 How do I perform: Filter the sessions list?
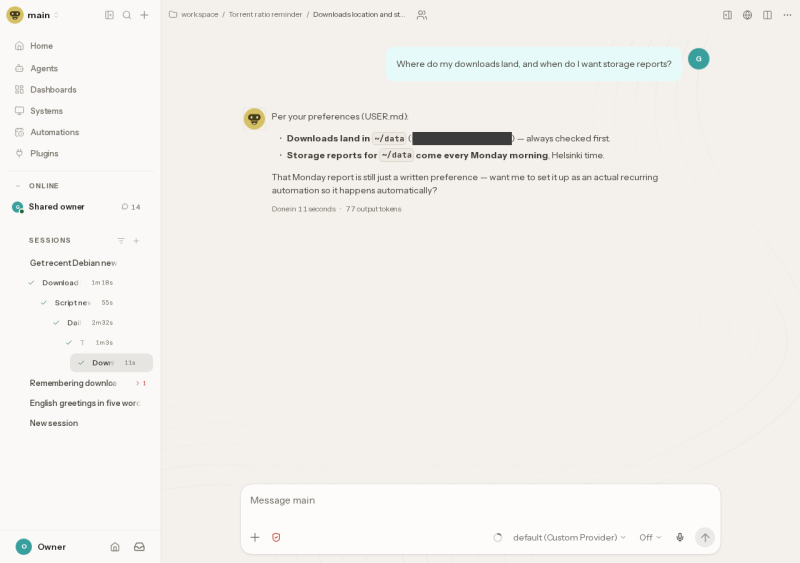pos(121,240)
